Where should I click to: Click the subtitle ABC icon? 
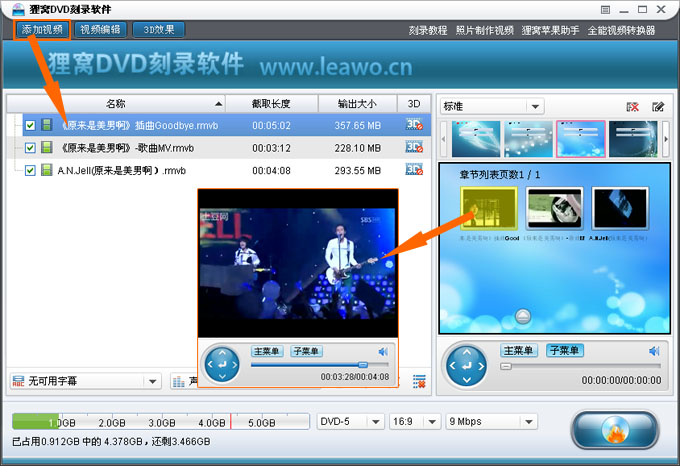pos(18,381)
